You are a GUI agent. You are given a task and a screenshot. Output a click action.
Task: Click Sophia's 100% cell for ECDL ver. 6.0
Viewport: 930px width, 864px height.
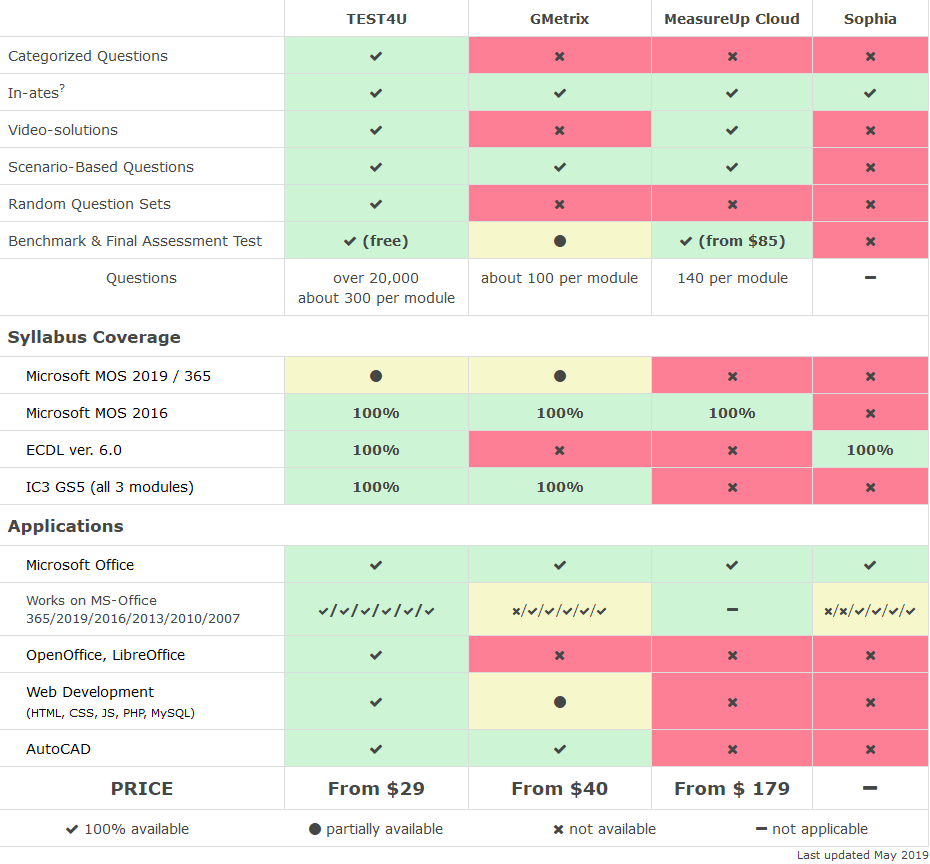point(870,450)
